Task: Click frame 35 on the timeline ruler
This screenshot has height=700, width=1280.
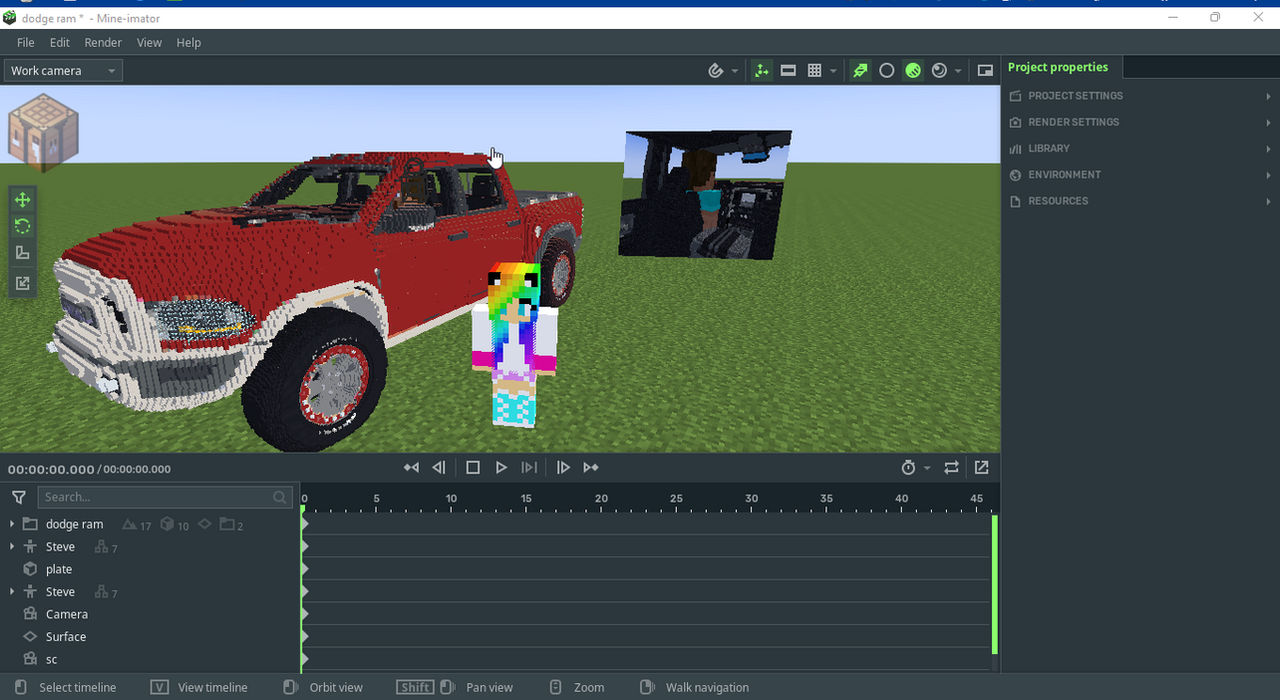Action: pyautogui.click(x=826, y=499)
